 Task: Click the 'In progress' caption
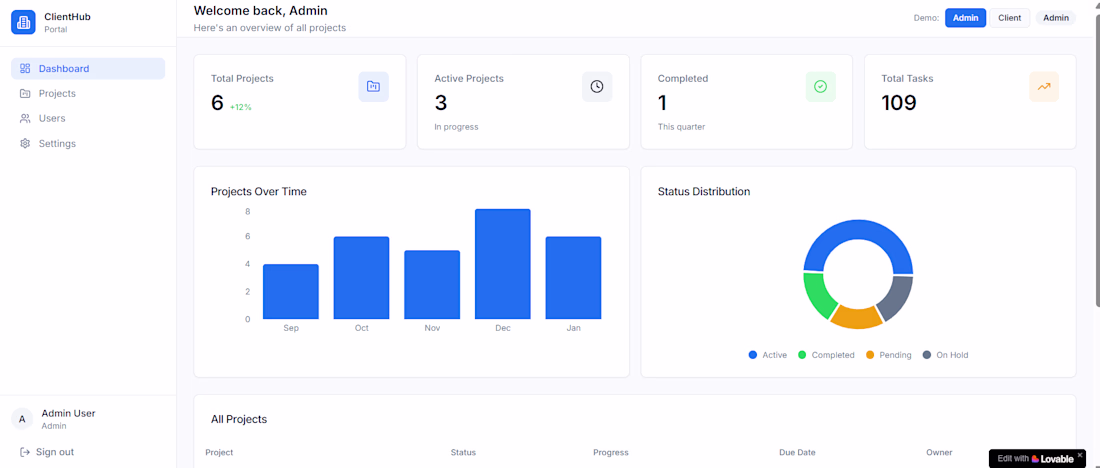(456, 127)
